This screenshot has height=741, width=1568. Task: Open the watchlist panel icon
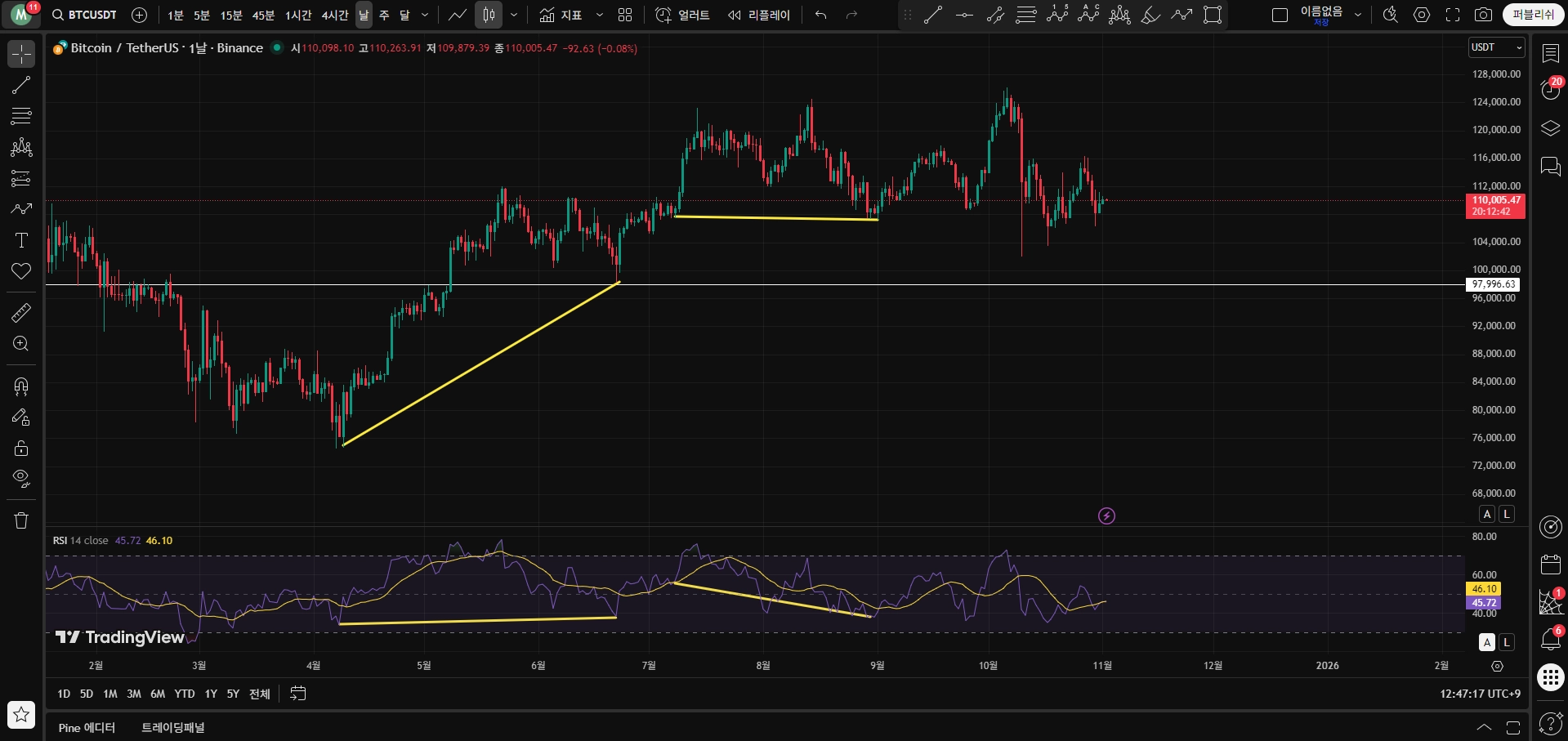tap(1550, 54)
